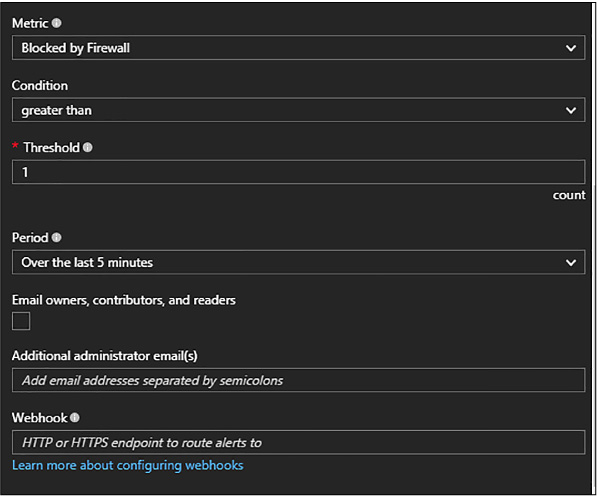597x496 pixels.
Task: Click the Webhook HTTP endpoint input box
Action: click(x=298, y=442)
